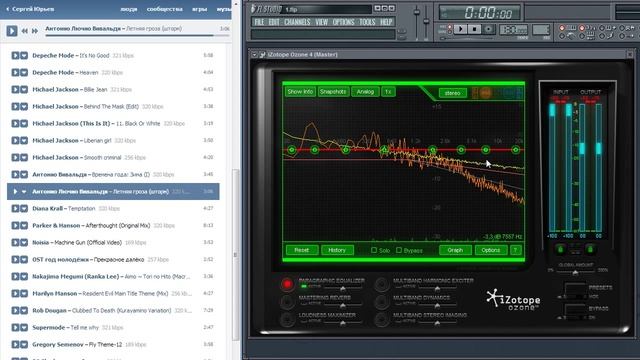Image resolution: width=640 pixels, height=360 pixels.
Task: Click the right output meter link lock
Action: coord(590,249)
